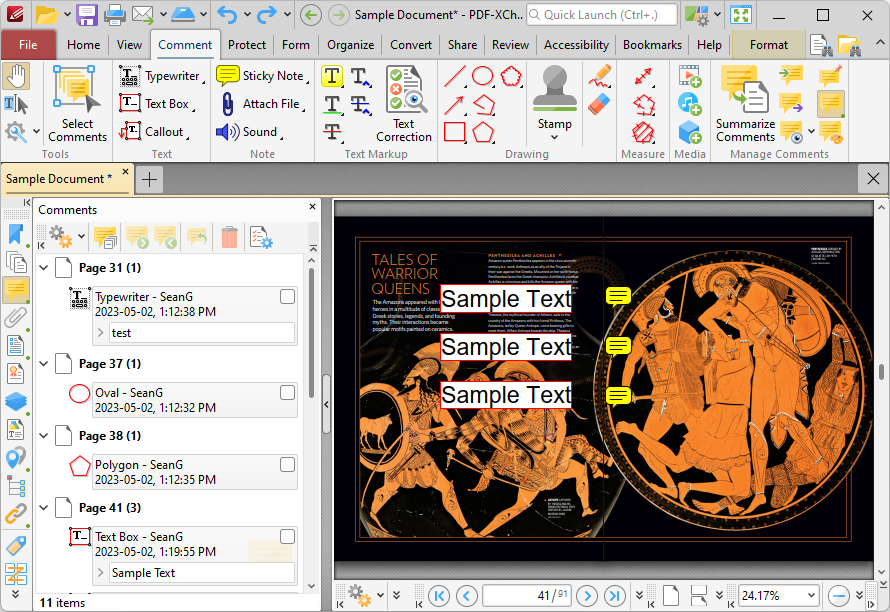Choose the Callout tool
Screen dimensions: 890x612
[x=153, y=132]
